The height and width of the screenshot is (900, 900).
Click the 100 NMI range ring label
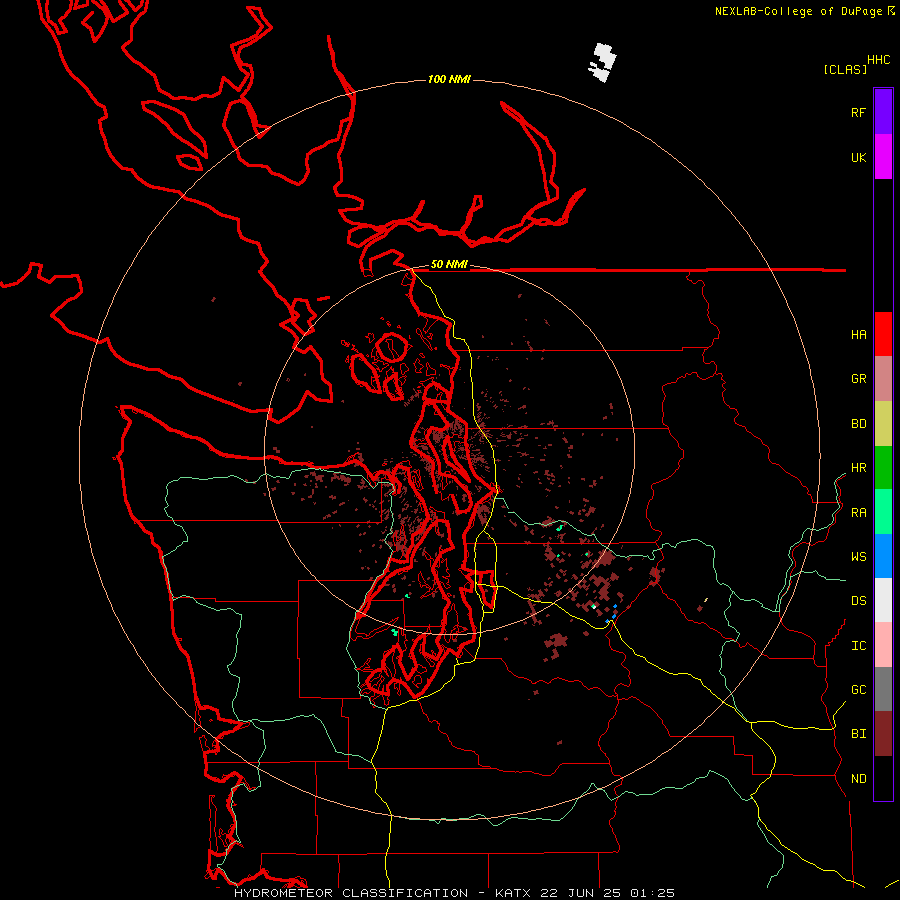pos(449,79)
